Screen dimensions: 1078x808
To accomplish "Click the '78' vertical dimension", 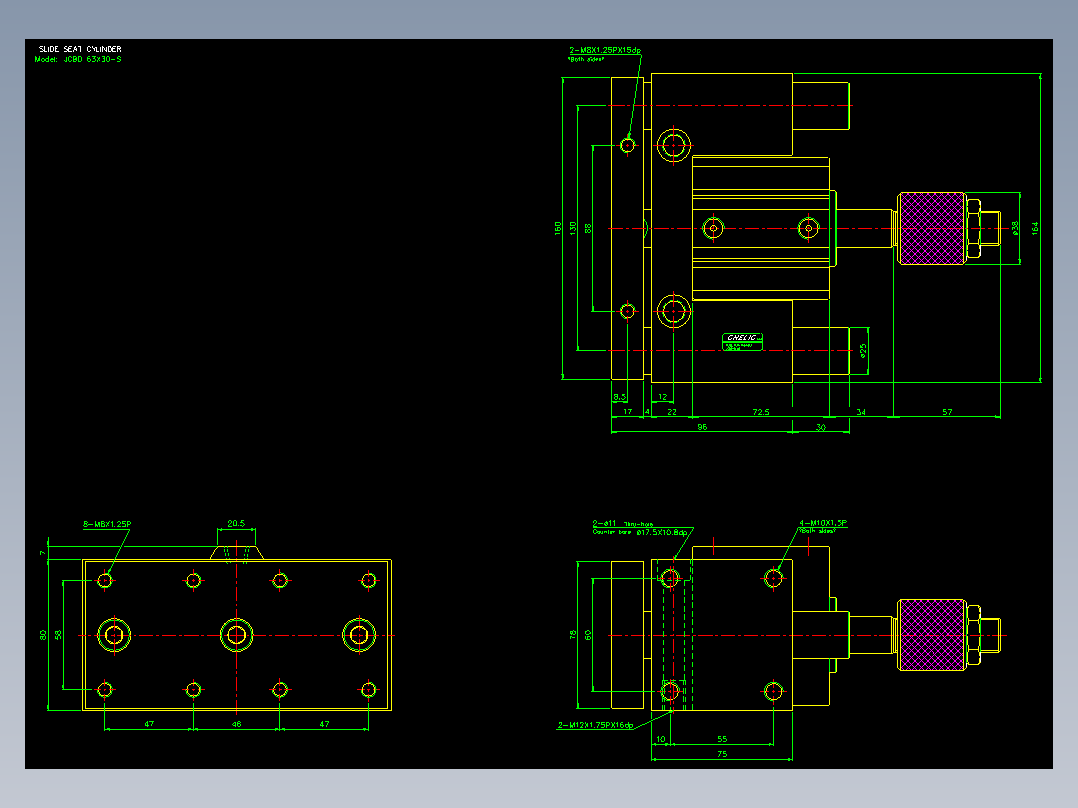I will click(573, 635).
